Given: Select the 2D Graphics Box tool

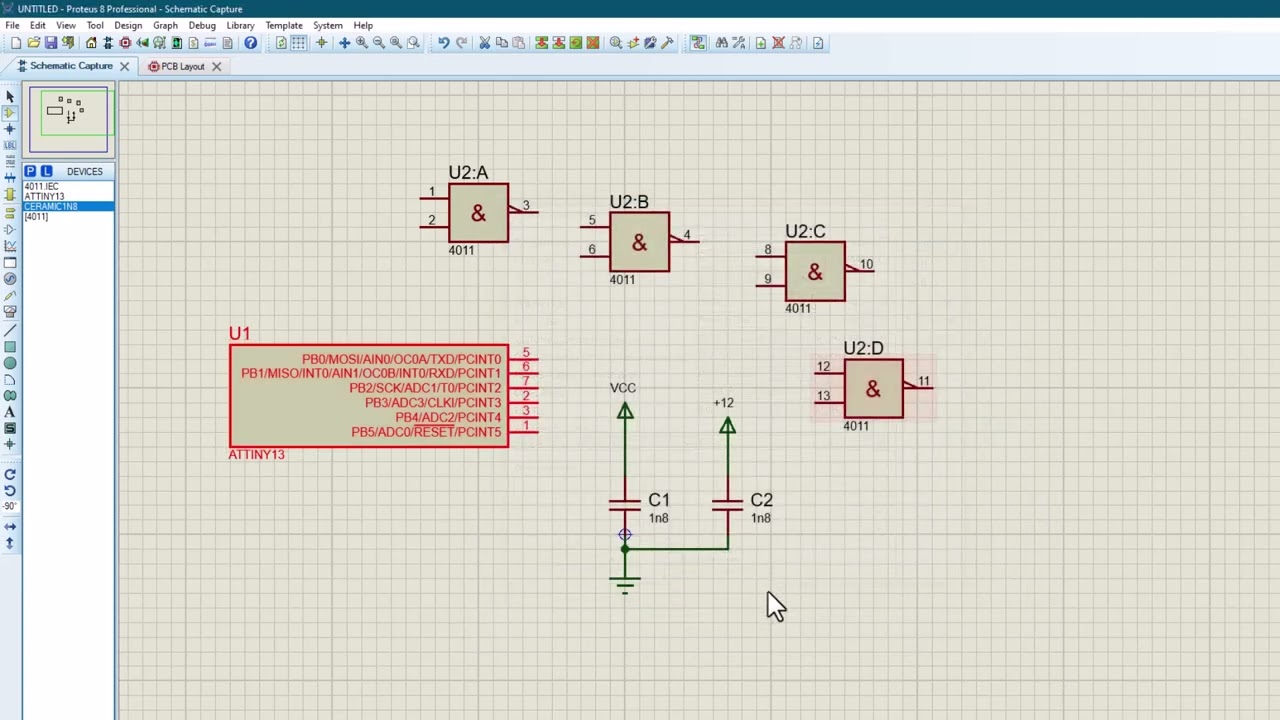Looking at the screenshot, I should pos(10,347).
